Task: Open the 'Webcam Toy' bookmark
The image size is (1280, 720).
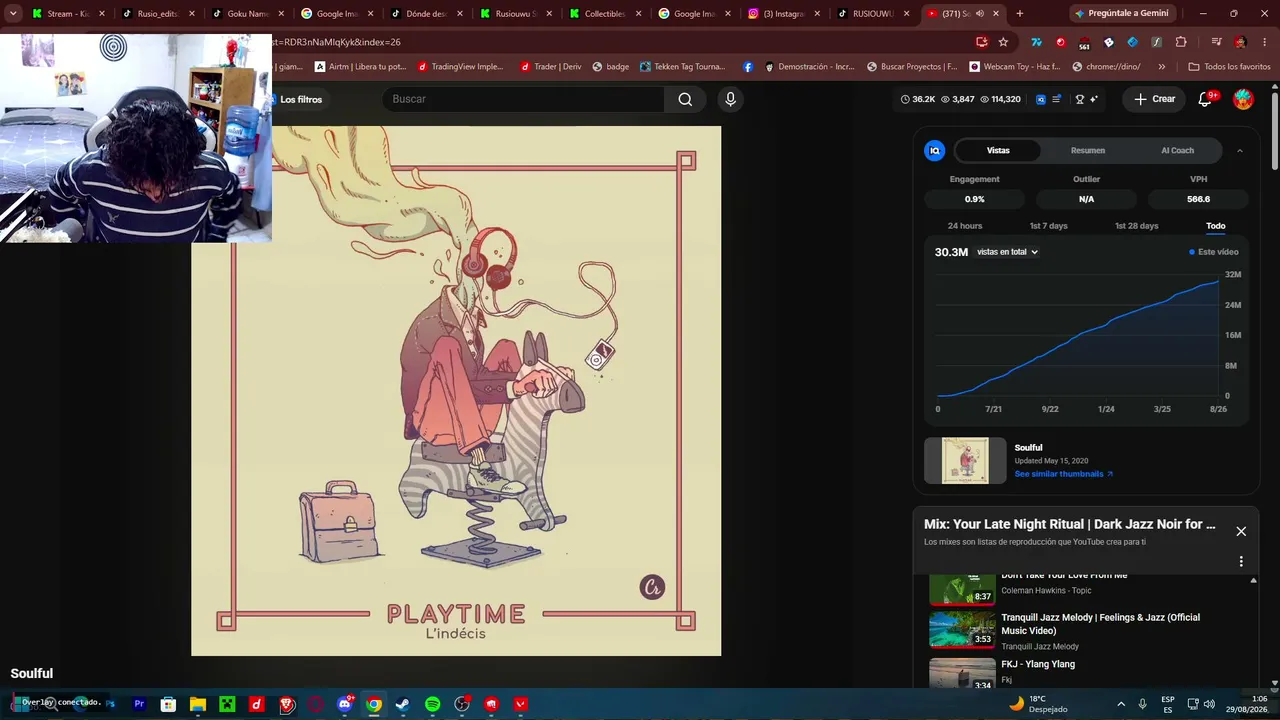Action: tap(1015, 67)
